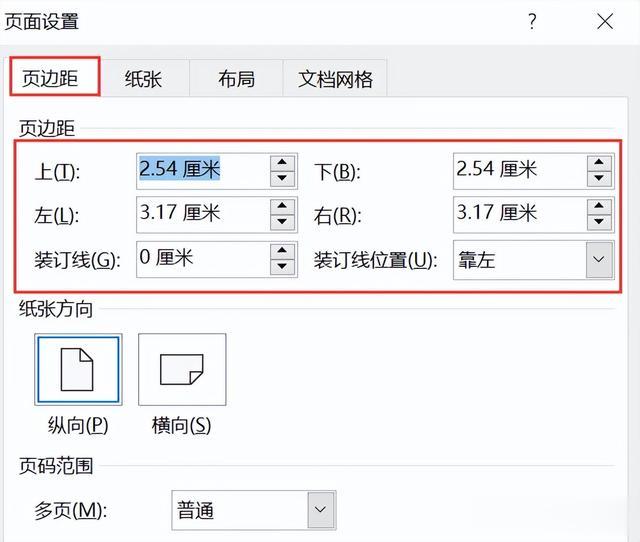Open the 装订线位置(U) dropdown
The image size is (640, 542).
tap(533, 260)
